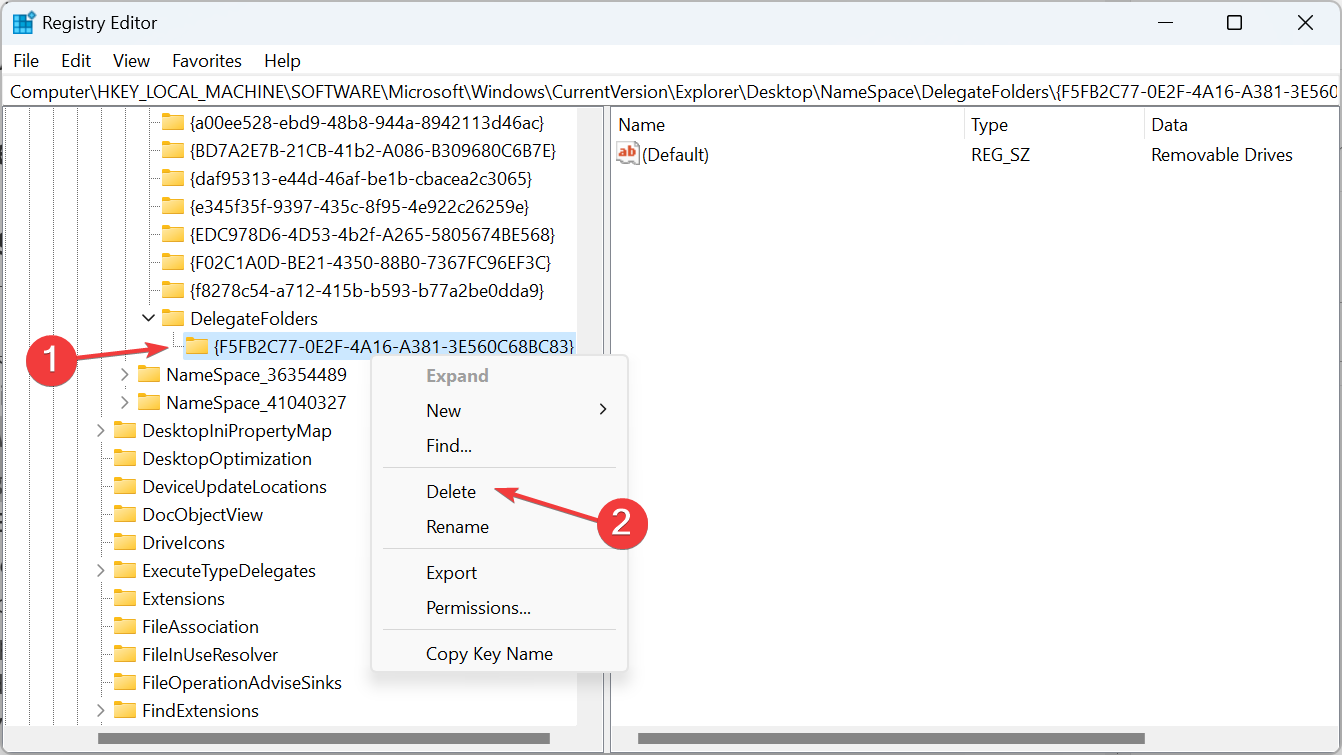Open the Favorites menu

[207, 61]
